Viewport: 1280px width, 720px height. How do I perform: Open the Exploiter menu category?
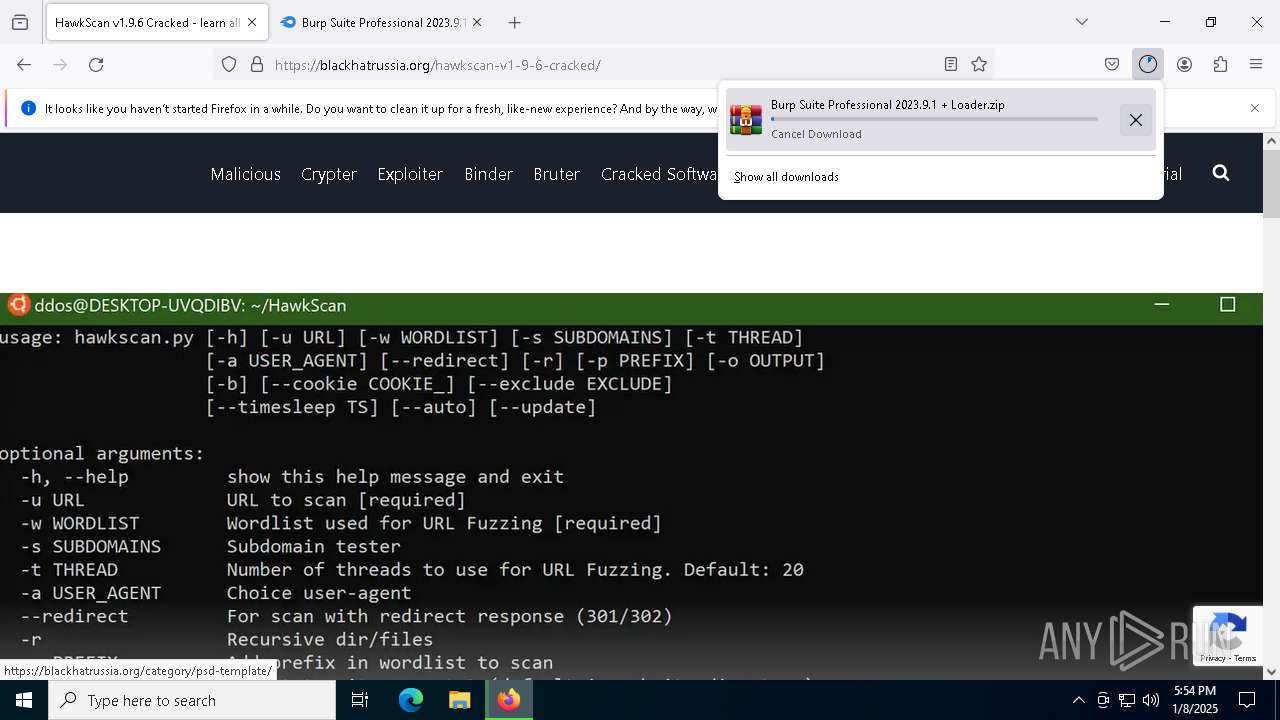pos(410,174)
